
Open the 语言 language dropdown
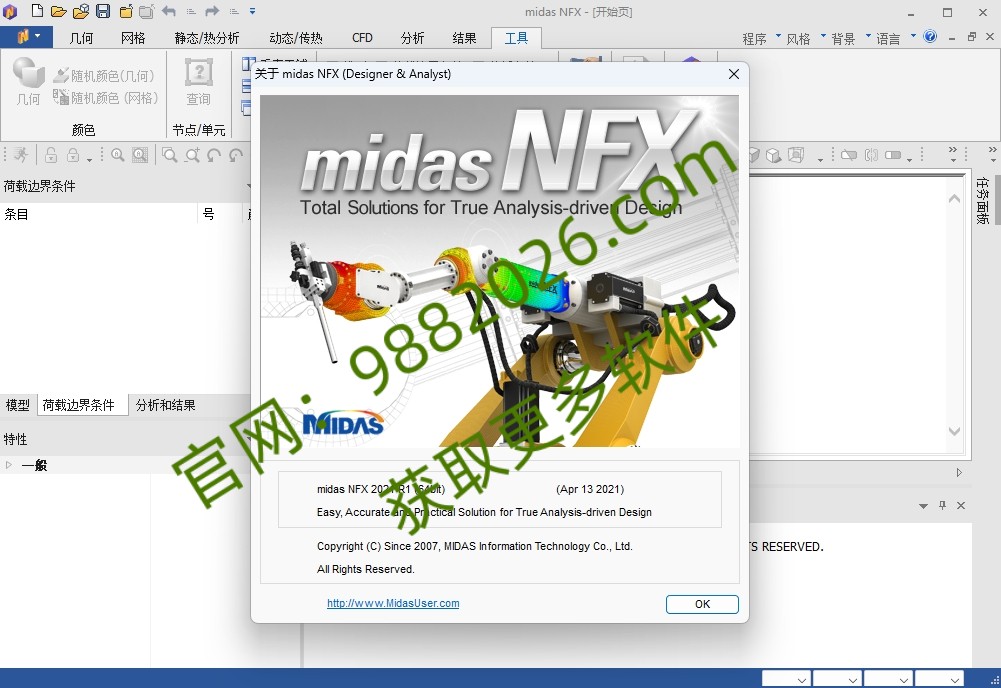[895, 38]
